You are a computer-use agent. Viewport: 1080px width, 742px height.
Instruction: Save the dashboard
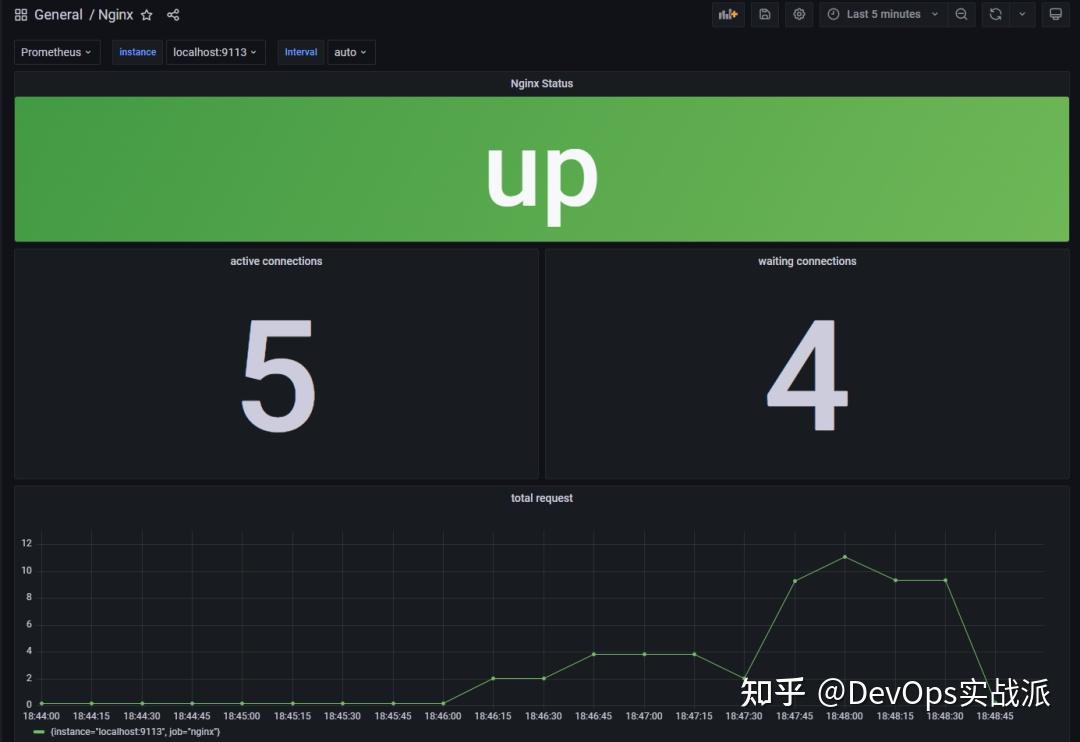point(765,14)
